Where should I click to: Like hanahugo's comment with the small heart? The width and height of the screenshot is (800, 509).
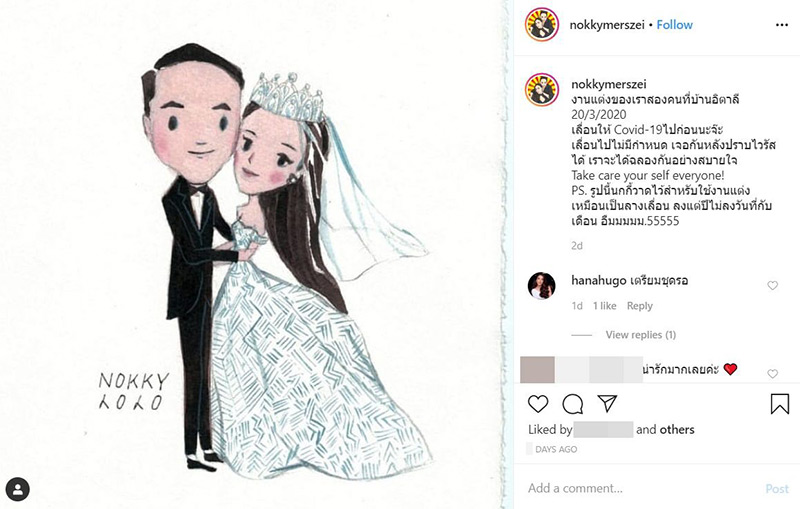pos(772,286)
